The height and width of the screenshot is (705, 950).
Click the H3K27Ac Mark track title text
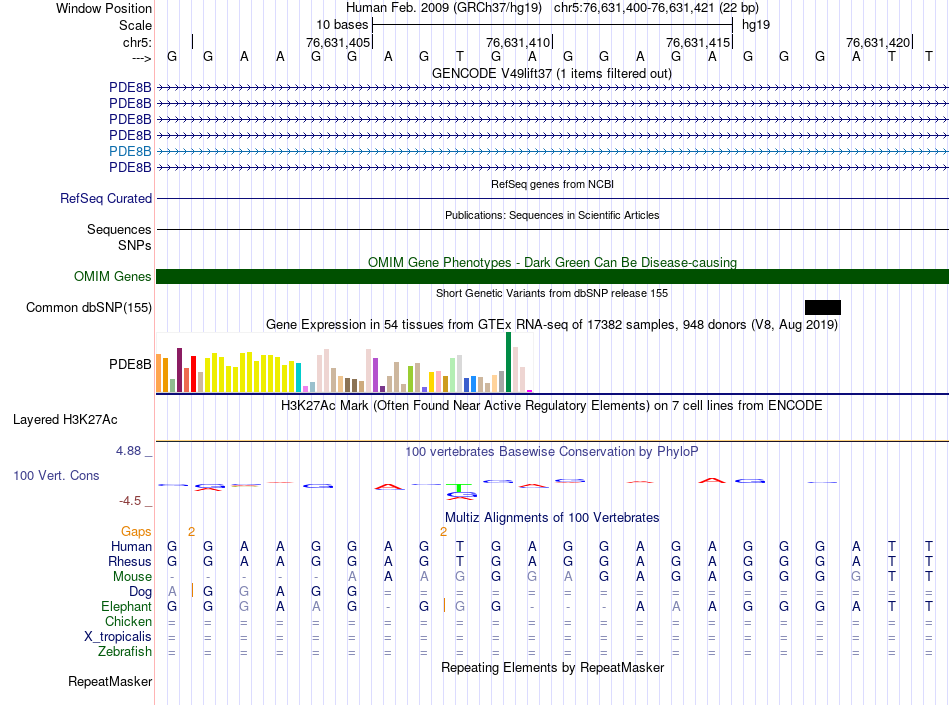point(551,406)
